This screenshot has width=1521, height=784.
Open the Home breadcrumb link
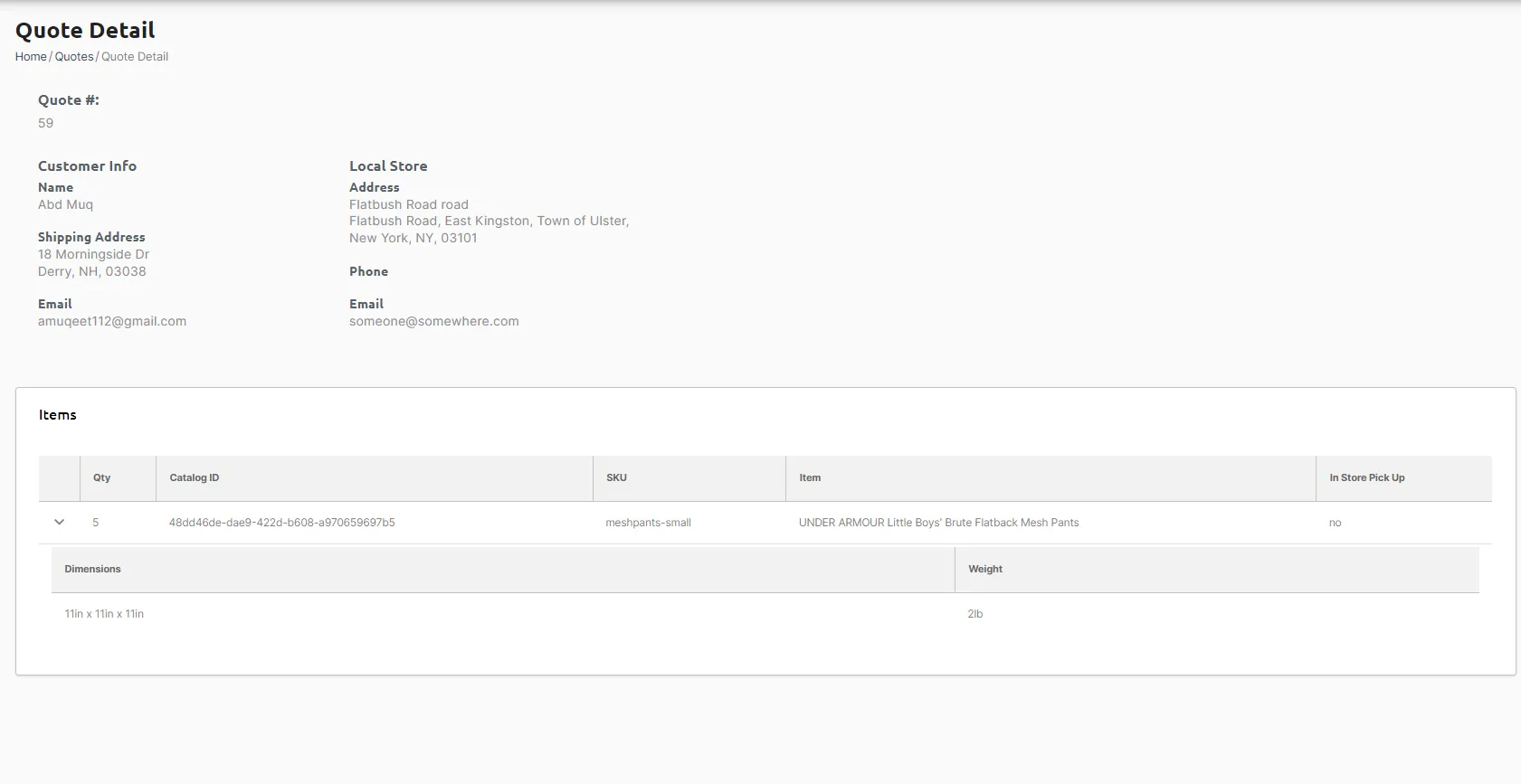coord(31,56)
